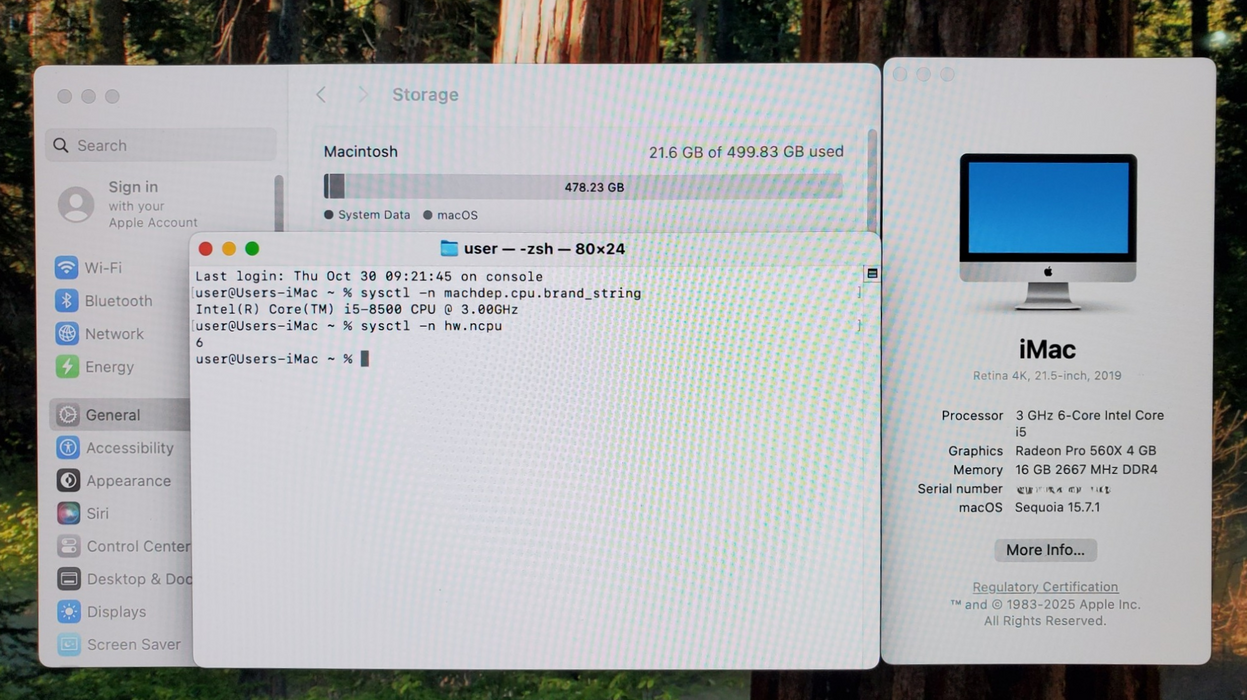Click inside the Search field
The height and width of the screenshot is (700, 1247).
point(160,144)
